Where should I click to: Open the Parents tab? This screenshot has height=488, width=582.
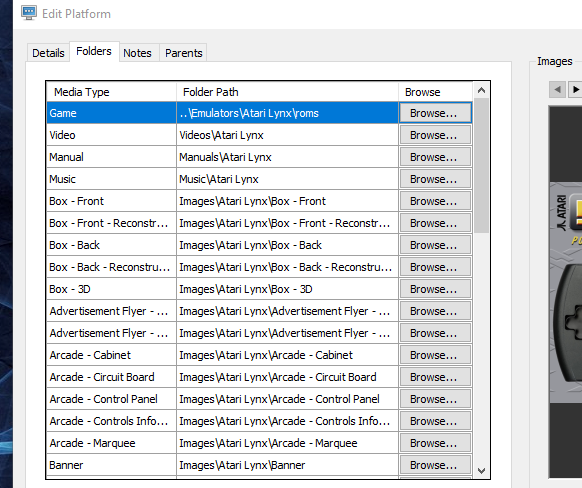pyautogui.click(x=183, y=53)
